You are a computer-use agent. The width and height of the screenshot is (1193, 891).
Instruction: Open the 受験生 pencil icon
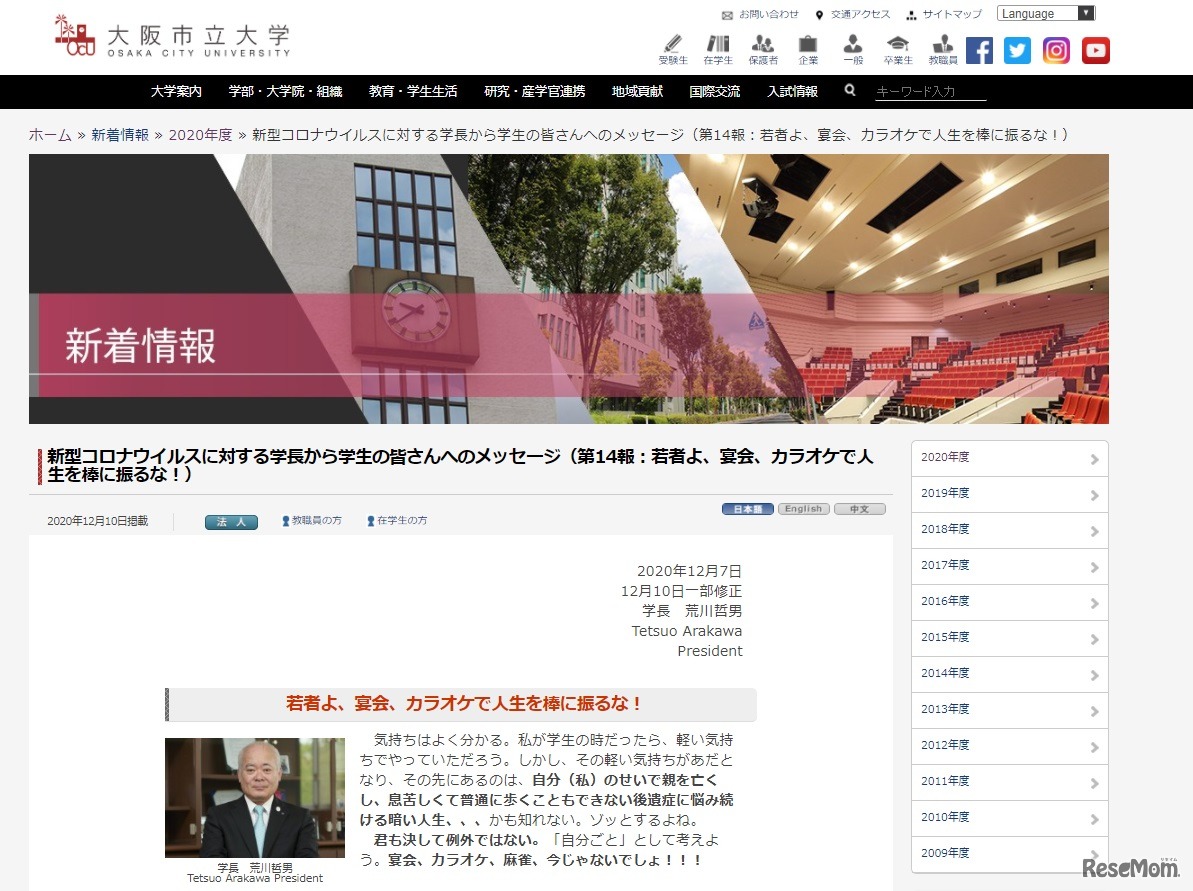(673, 50)
